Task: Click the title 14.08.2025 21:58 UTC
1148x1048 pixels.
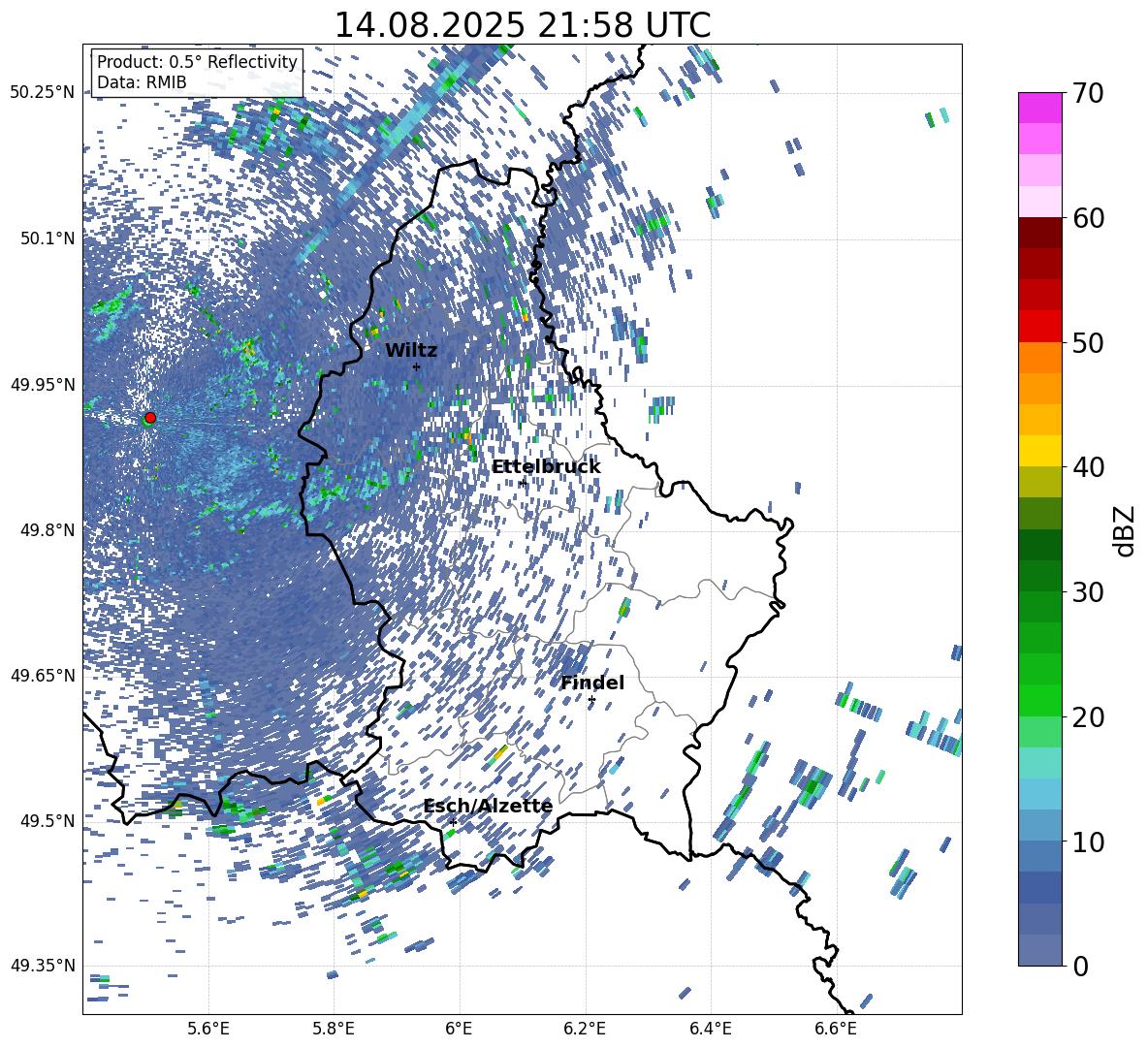Action: (522, 25)
